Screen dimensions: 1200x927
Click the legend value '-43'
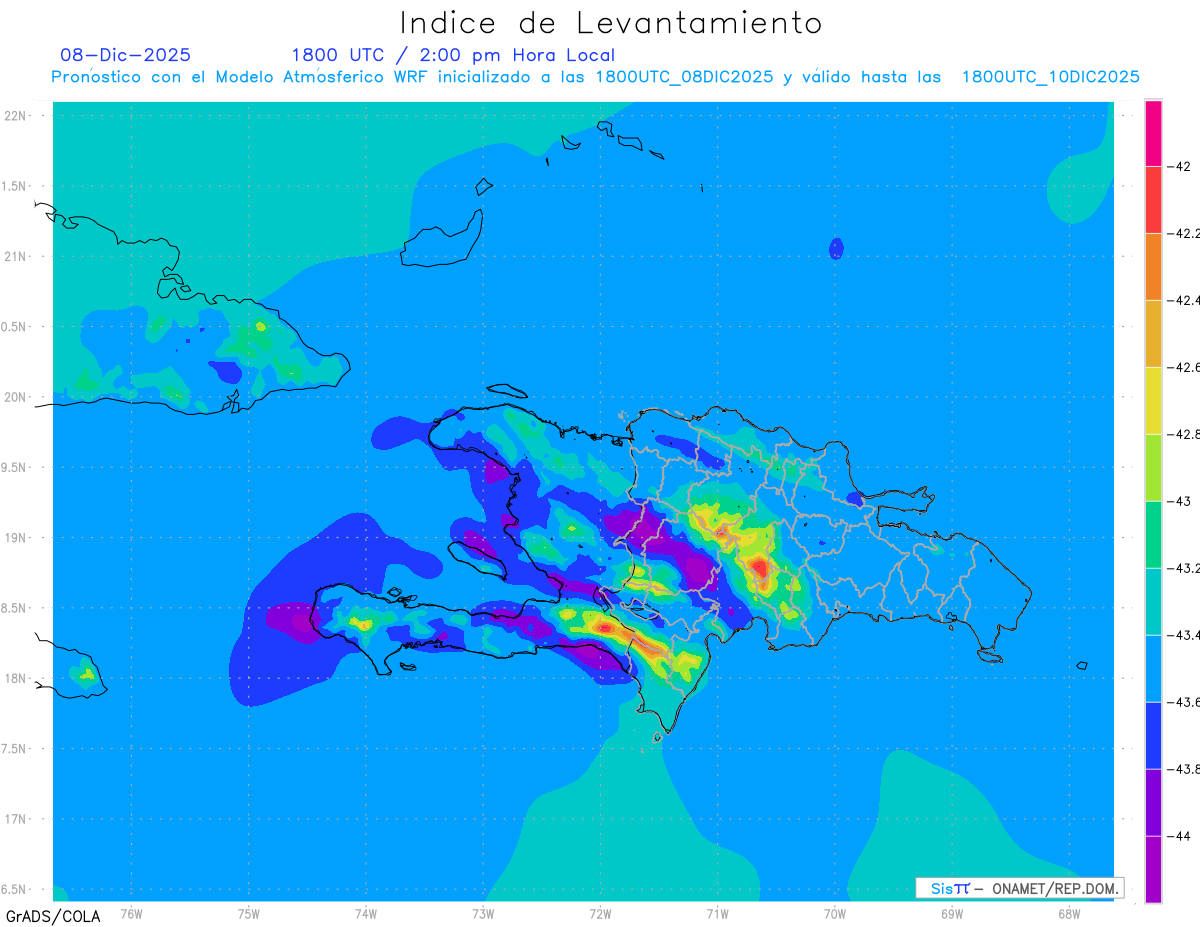(1180, 501)
